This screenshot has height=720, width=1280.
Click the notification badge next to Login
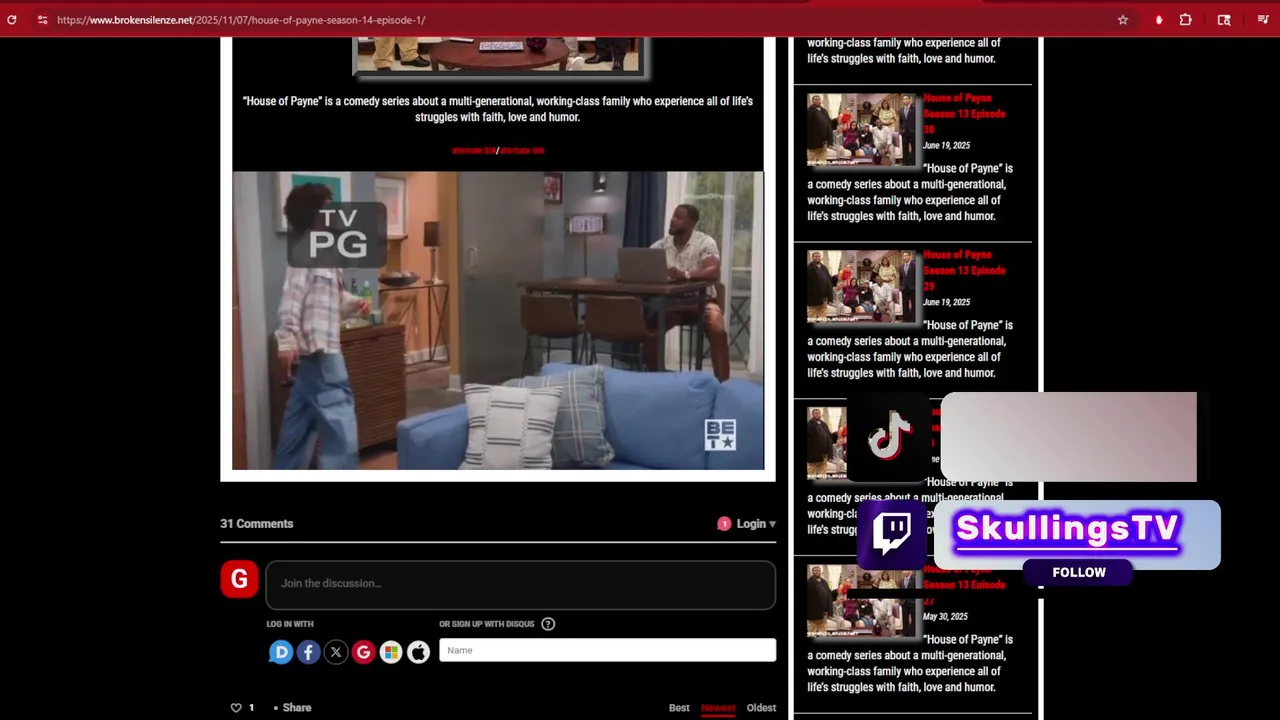(x=724, y=524)
